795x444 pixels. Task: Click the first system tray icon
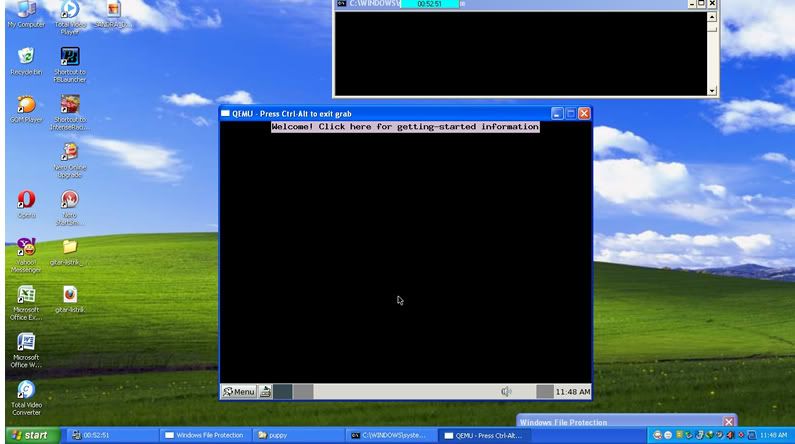[658, 435]
